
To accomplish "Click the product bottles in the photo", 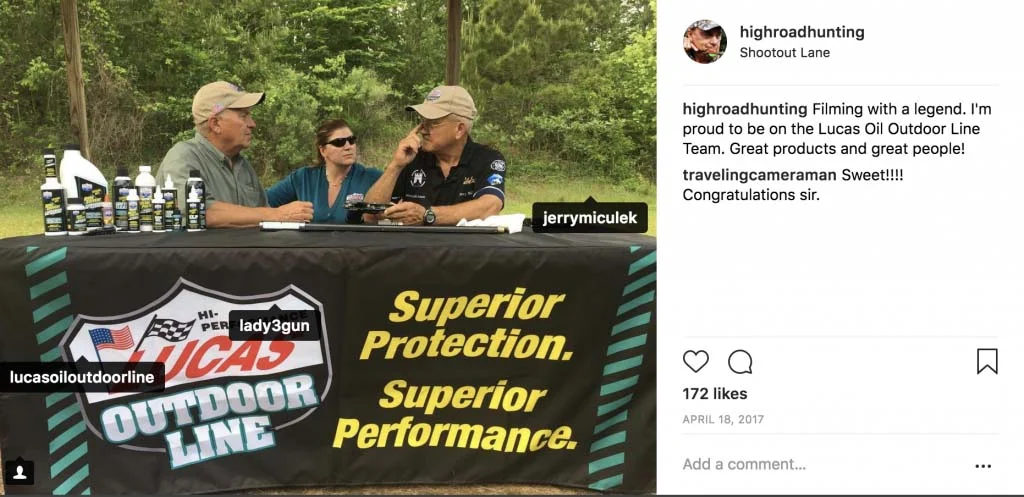I will coord(124,191).
